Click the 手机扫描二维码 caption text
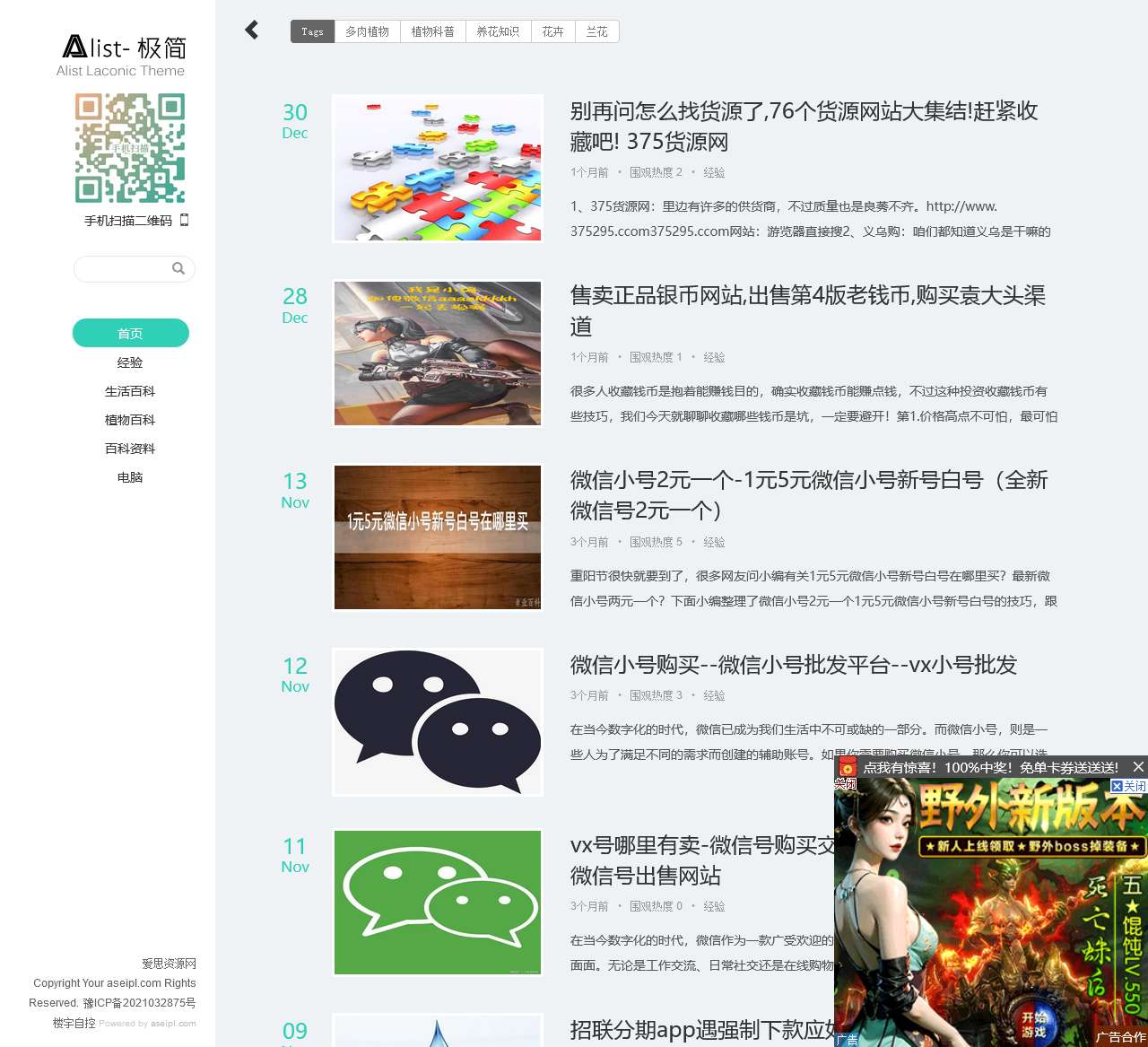This screenshot has height=1047, width=1148. [x=128, y=221]
